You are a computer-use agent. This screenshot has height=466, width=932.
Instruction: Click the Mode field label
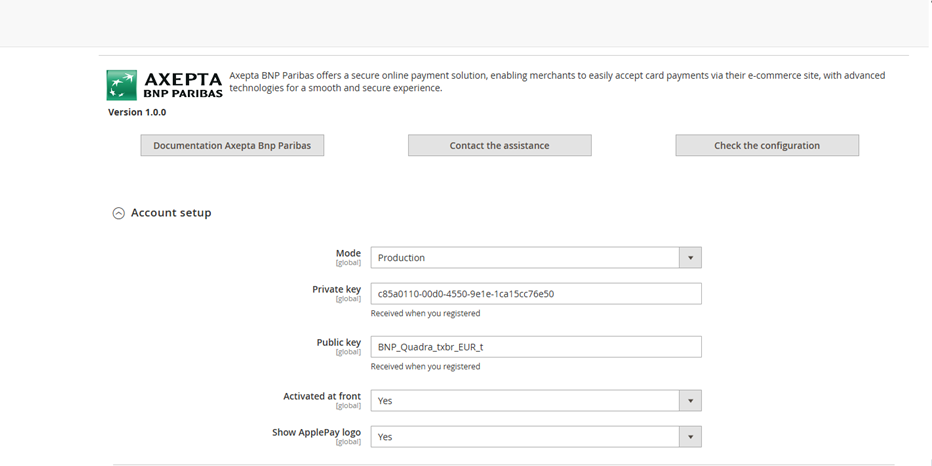348,254
